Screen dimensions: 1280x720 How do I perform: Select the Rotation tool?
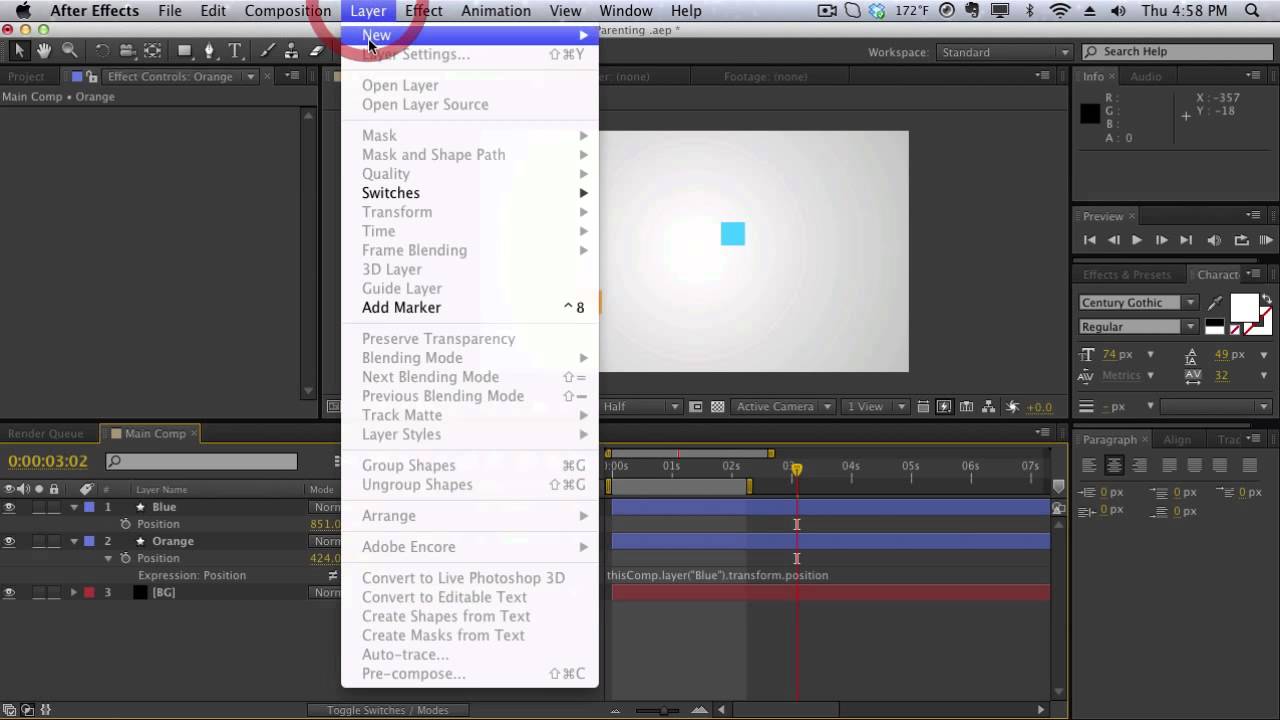(102, 51)
